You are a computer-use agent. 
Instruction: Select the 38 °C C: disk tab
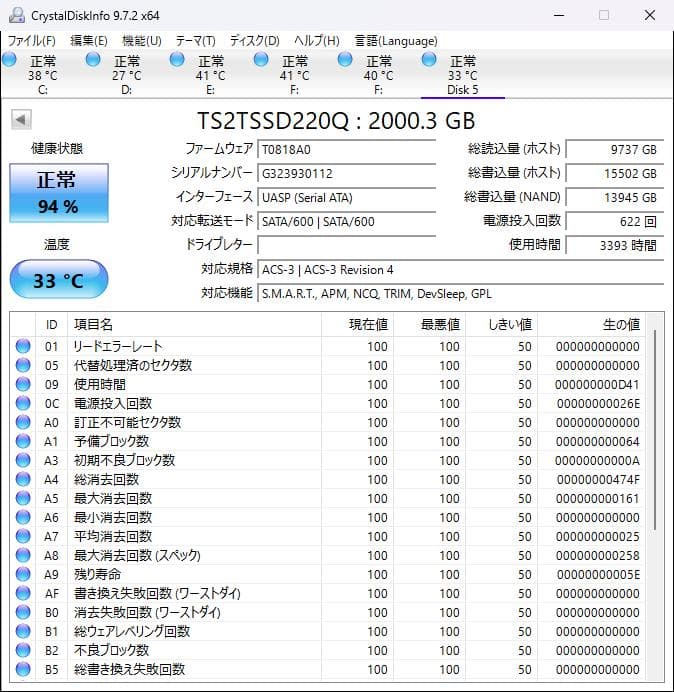[42, 74]
